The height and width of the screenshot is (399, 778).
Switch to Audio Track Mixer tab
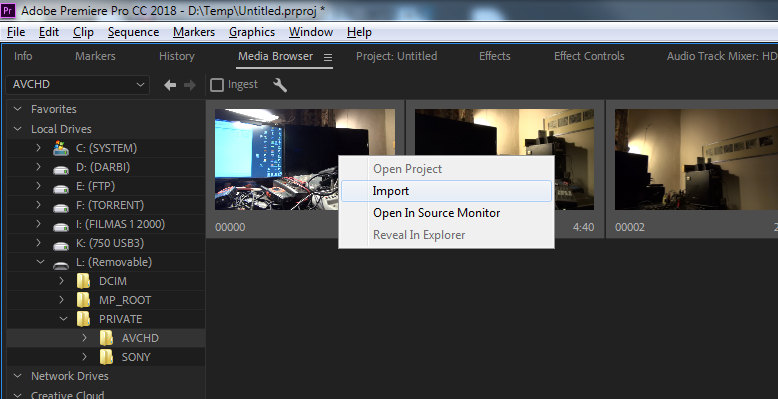pos(722,56)
